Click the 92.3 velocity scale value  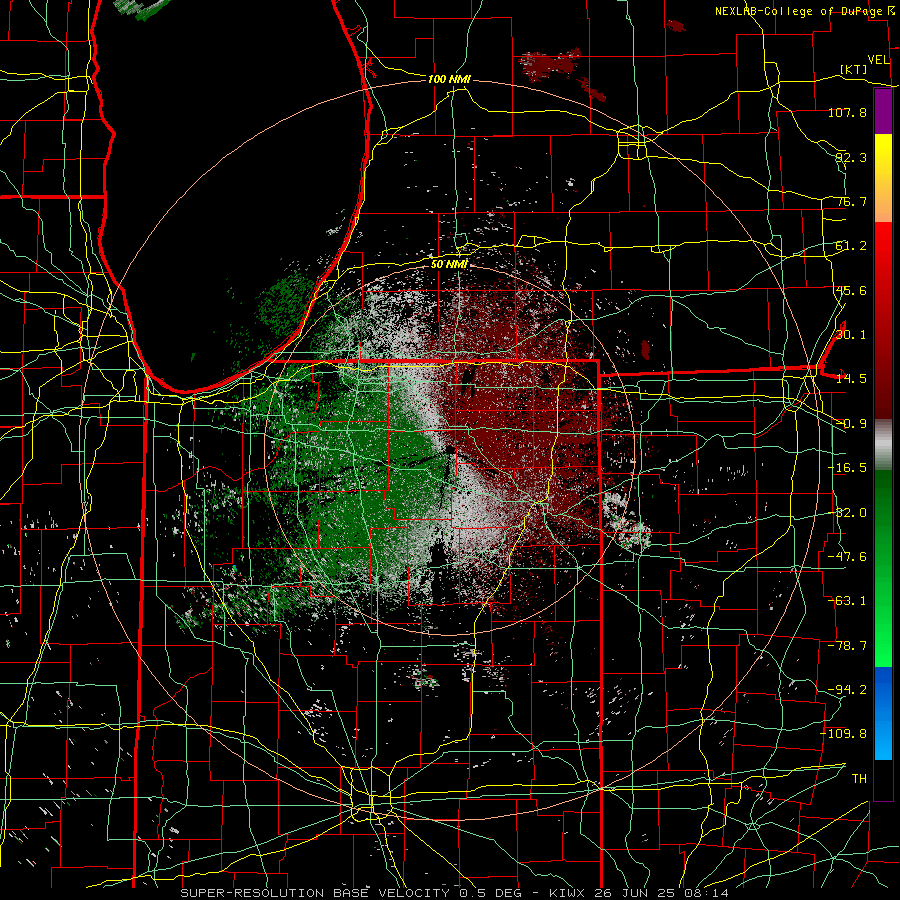[x=851, y=157]
